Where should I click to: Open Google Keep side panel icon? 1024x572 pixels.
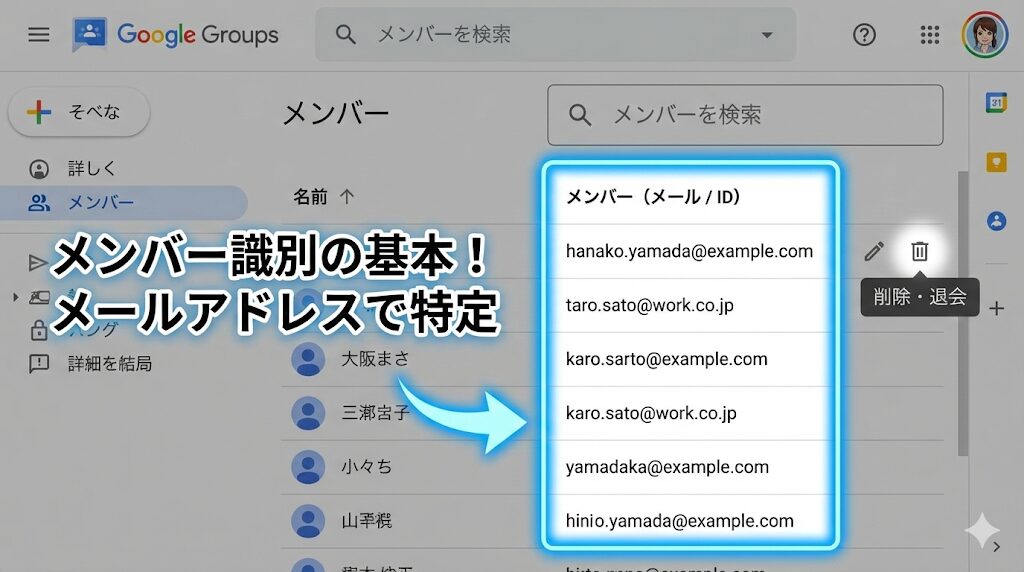tap(996, 162)
